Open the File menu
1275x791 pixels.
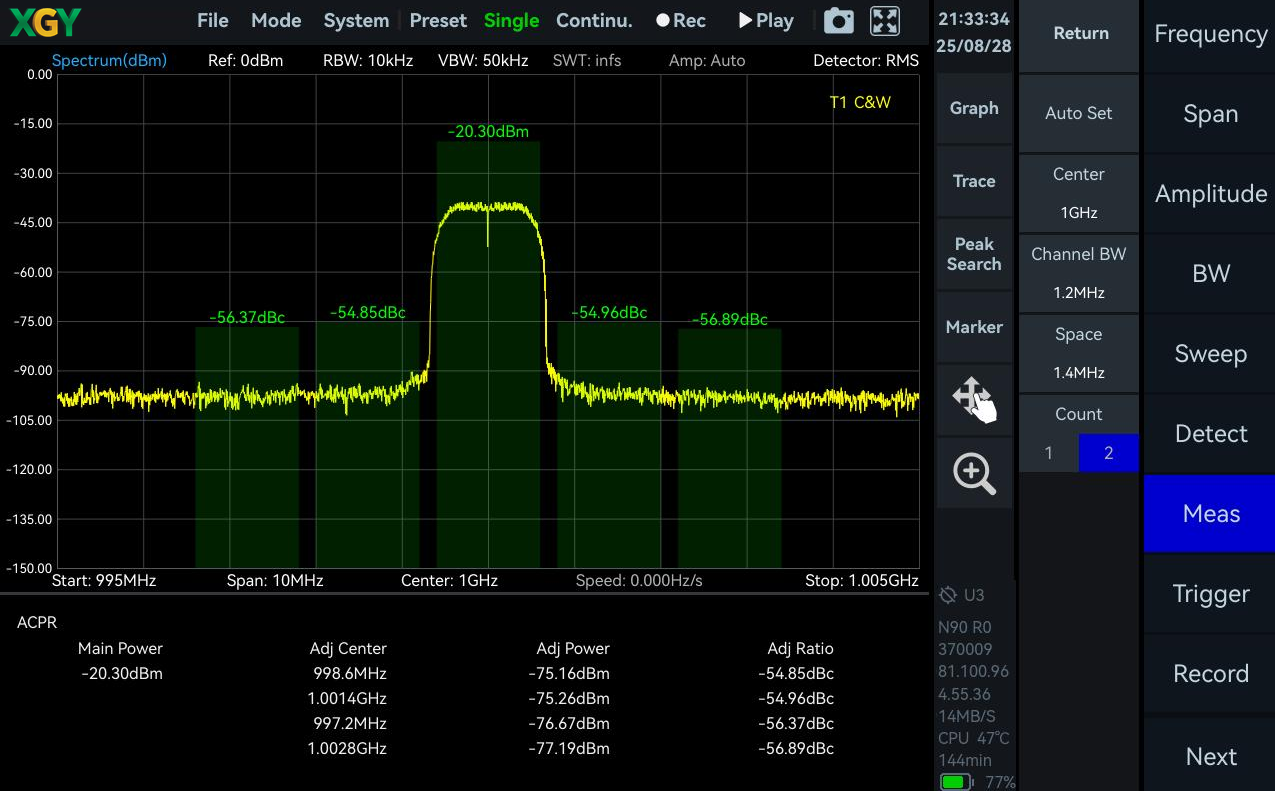tap(213, 20)
